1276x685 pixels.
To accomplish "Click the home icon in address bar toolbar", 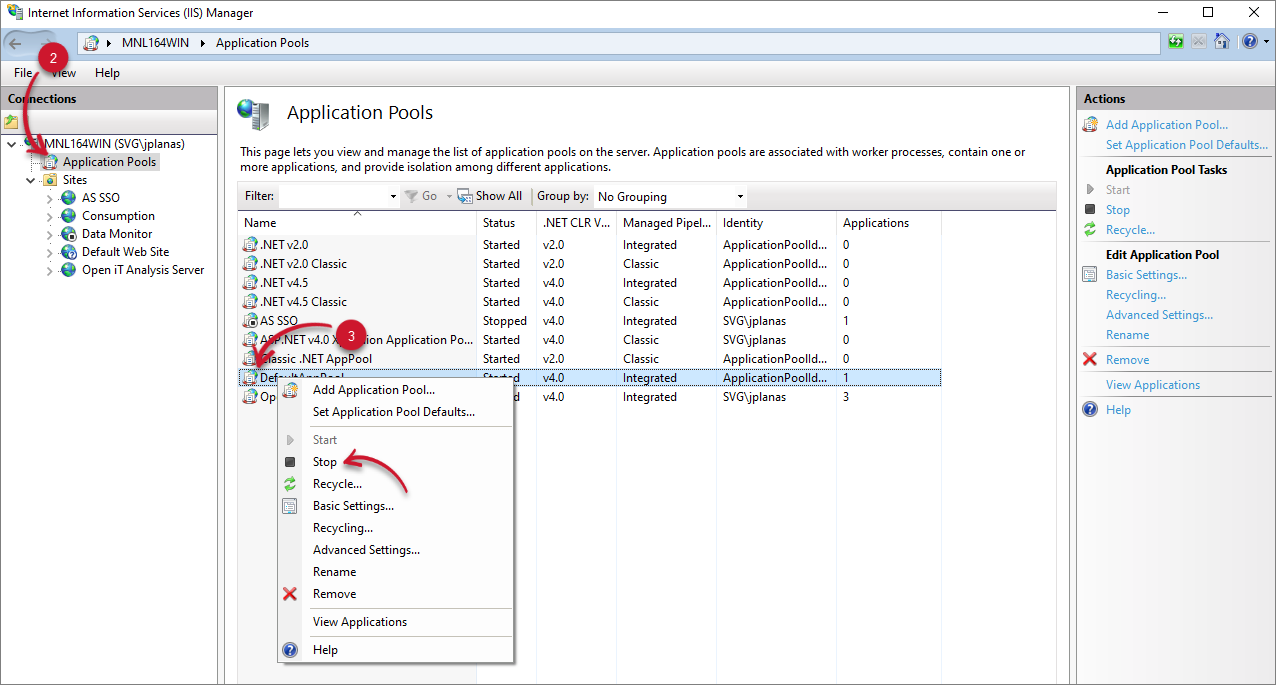I will pyautogui.click(x=1221, y=42).
